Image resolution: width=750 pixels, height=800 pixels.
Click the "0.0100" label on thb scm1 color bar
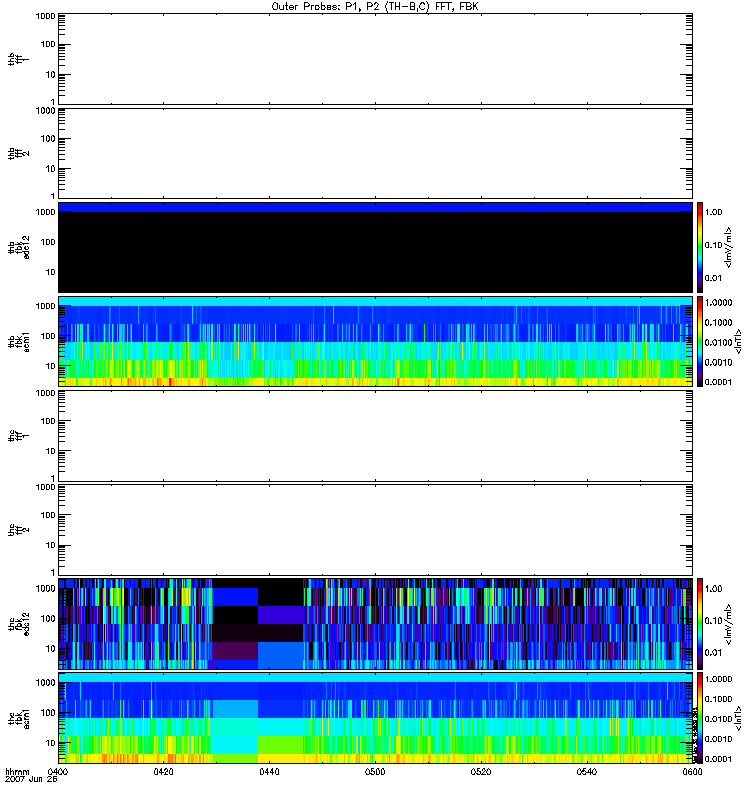click(718, 342)
